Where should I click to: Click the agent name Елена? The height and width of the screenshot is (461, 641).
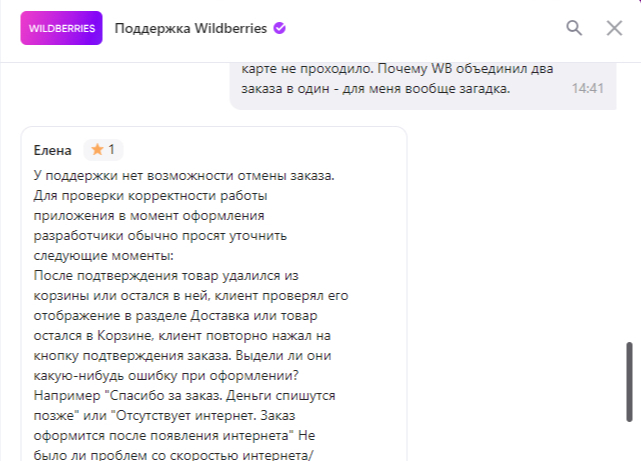pyautogui.click(x=52, y=150)
